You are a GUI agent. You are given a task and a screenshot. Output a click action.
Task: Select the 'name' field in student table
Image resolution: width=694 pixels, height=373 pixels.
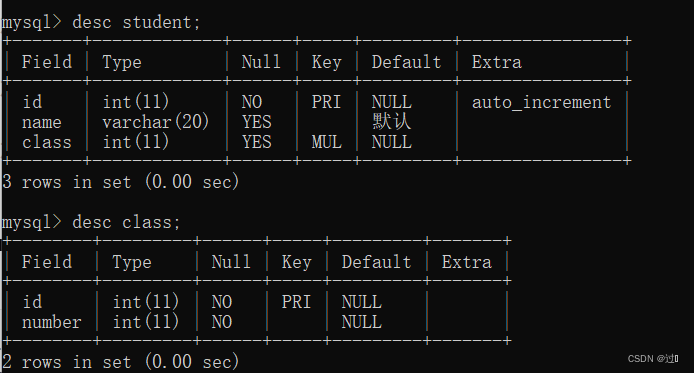[42, 122]
